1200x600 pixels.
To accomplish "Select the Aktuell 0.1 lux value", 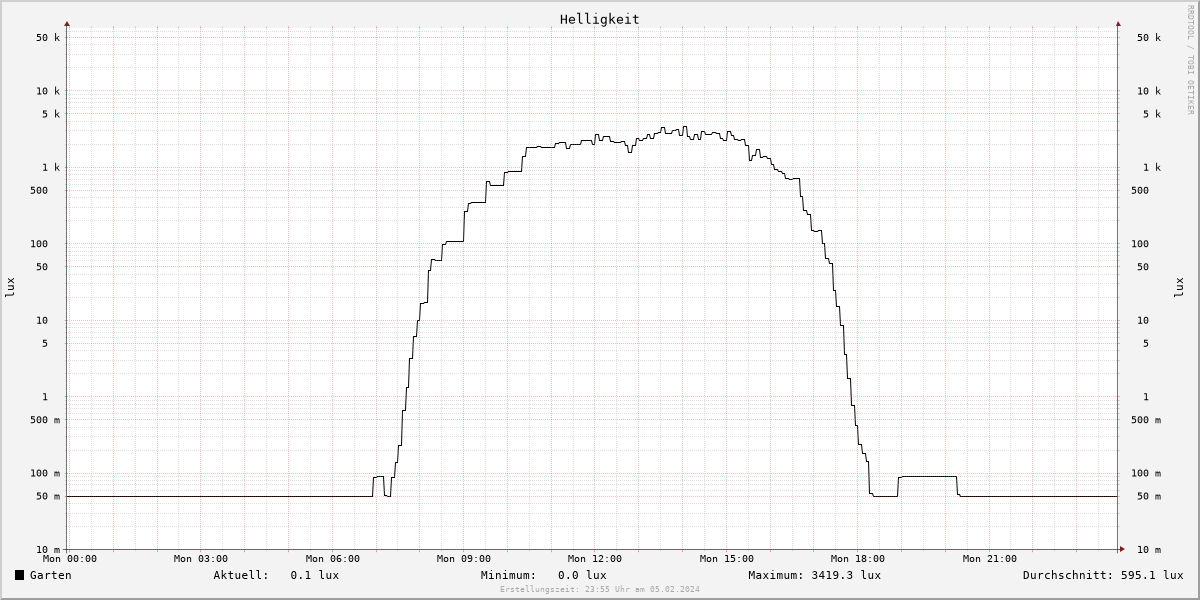I will (x=314, y=575).
